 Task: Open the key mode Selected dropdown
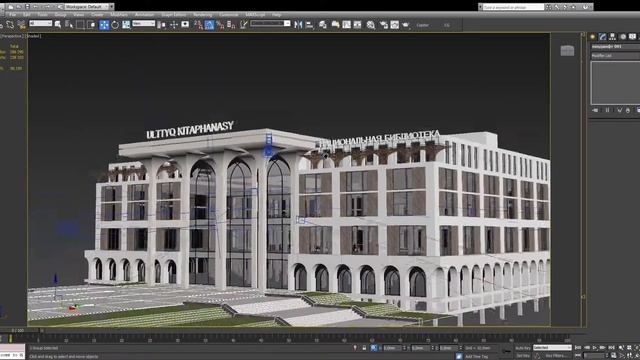pyautogui.click(x=552, y=348)
